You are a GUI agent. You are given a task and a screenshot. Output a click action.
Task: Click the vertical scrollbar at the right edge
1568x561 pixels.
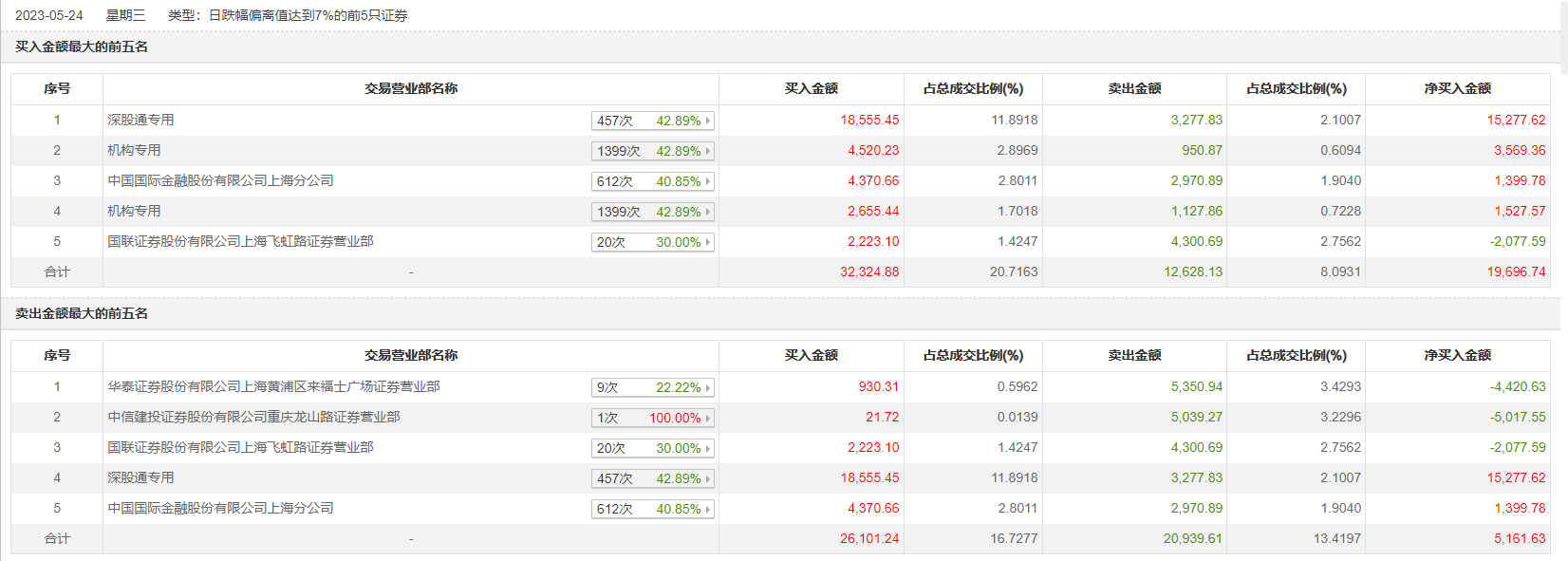1563,38
